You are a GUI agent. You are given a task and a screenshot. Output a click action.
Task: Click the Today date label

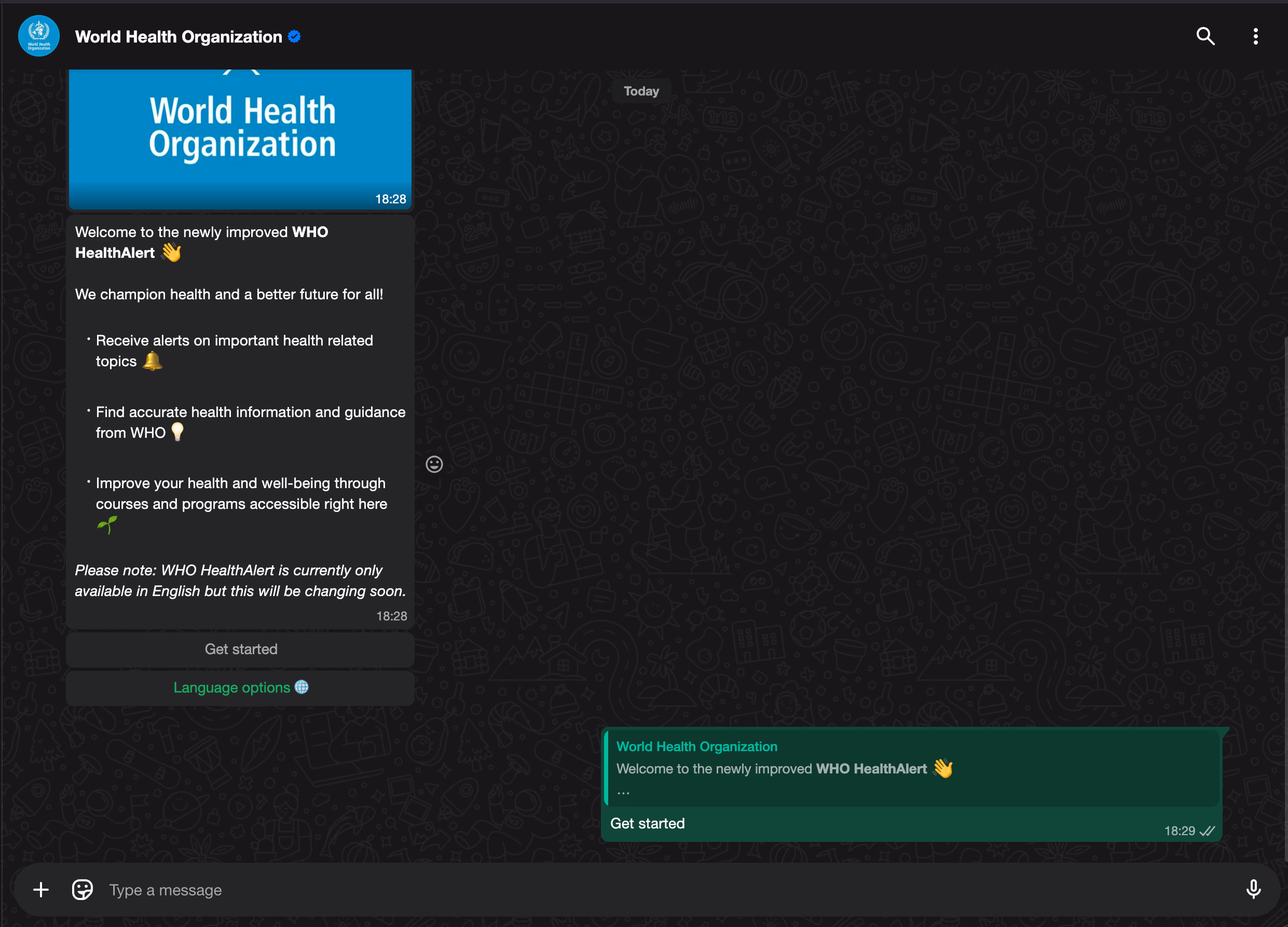[641, 91]
